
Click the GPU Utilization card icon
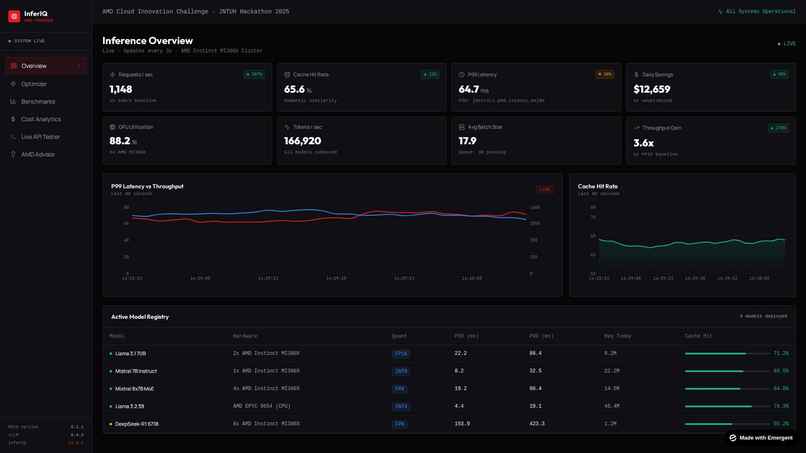point(113,127)
